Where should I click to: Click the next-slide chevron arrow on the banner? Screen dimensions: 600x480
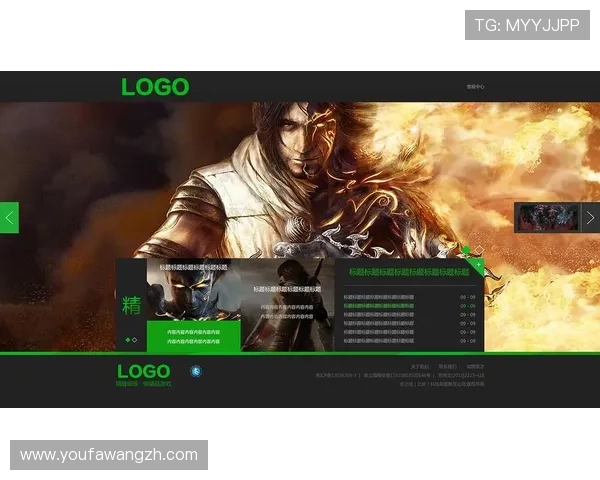point(591,217)
